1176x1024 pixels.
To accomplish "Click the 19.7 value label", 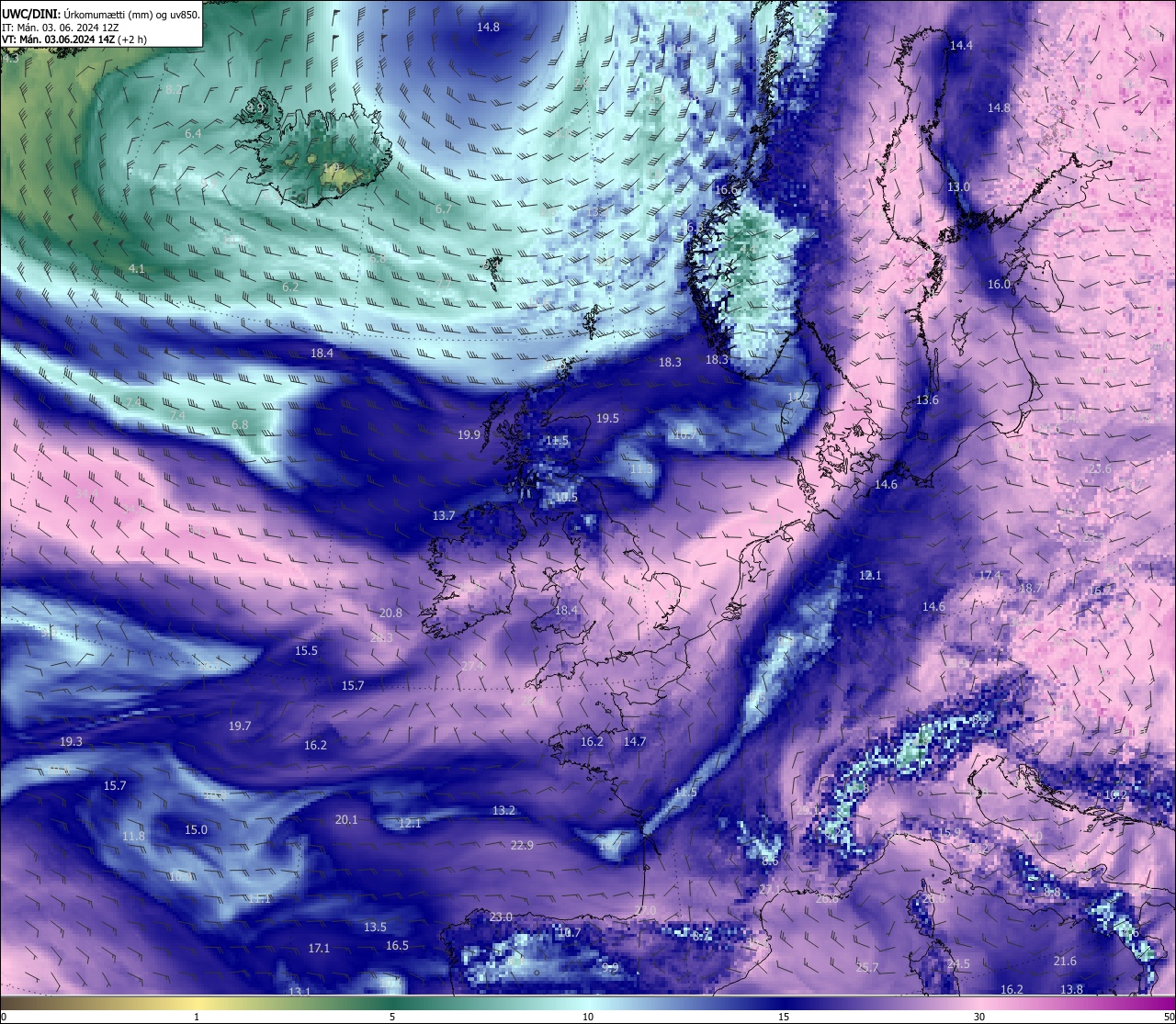I will tap(240, 726).
